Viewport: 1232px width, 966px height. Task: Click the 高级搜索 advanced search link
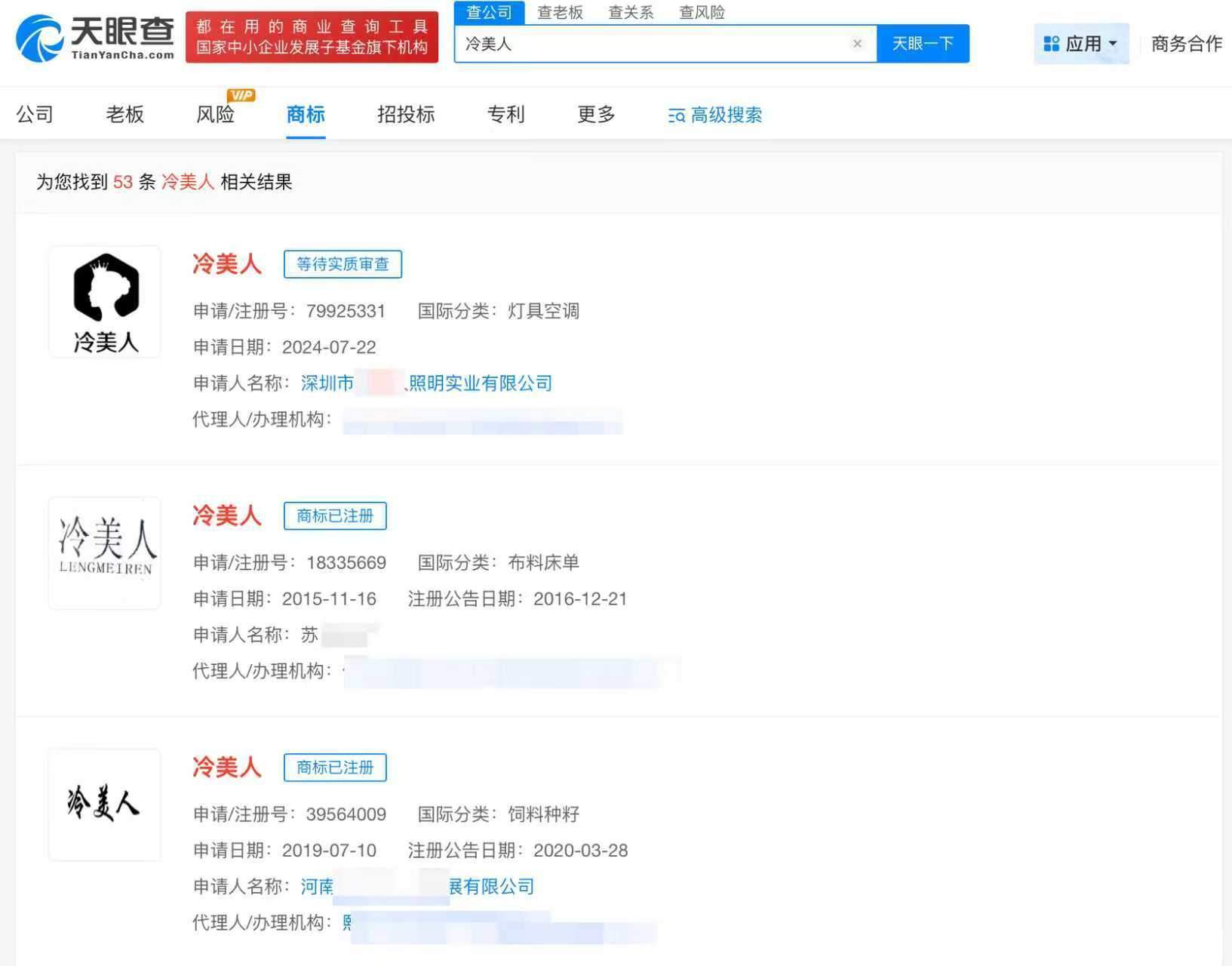pos(714,115)
